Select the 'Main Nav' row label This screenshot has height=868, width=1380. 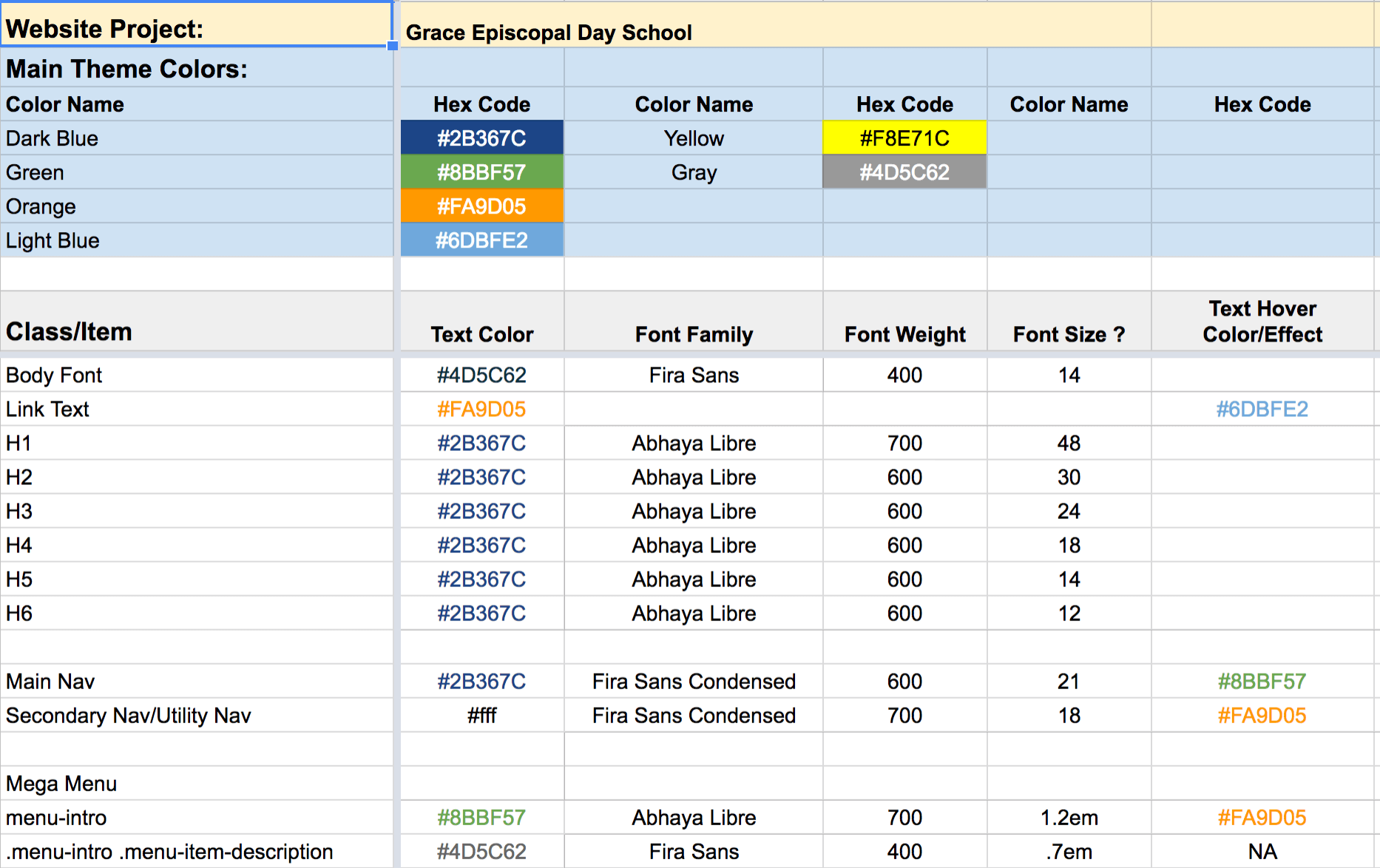tap(197, 681)
